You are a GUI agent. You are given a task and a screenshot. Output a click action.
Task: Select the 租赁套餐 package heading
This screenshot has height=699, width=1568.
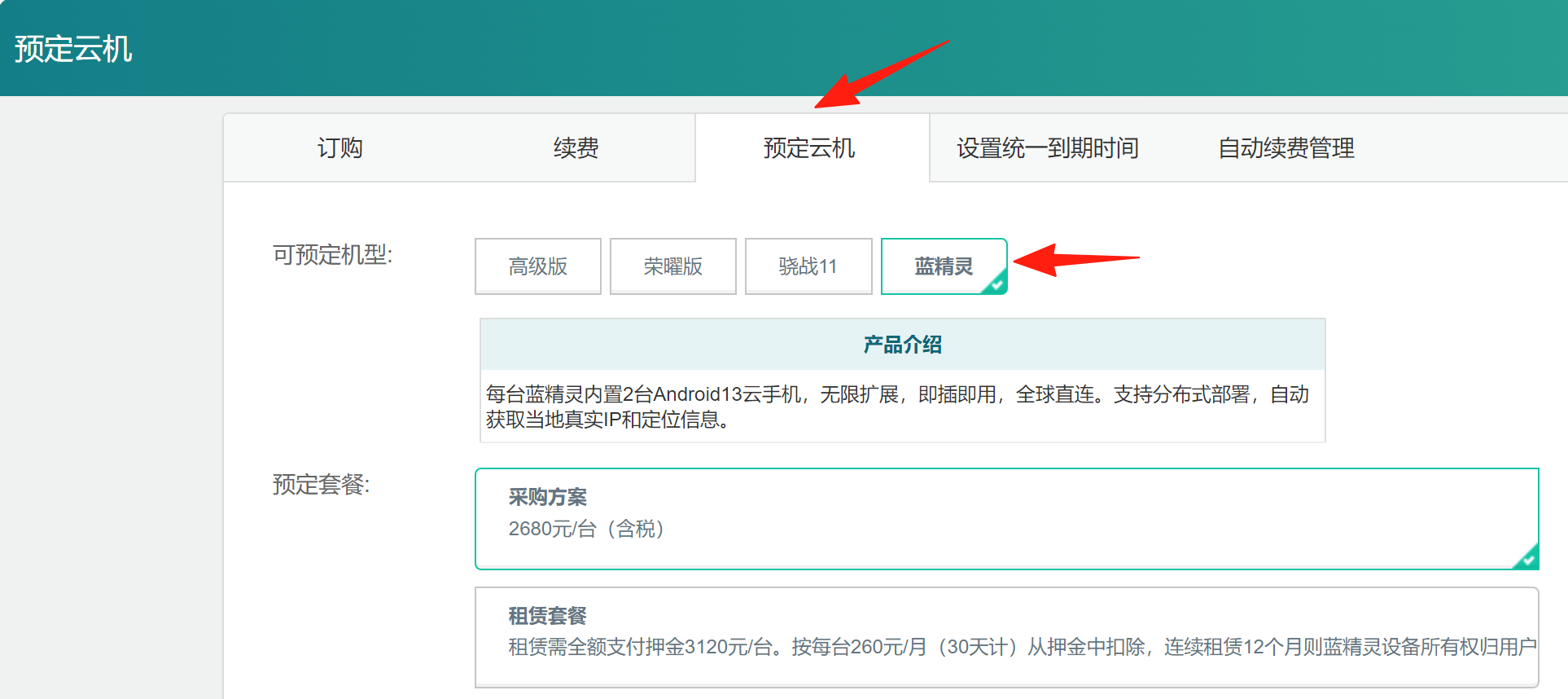click(x=547, y=616)
